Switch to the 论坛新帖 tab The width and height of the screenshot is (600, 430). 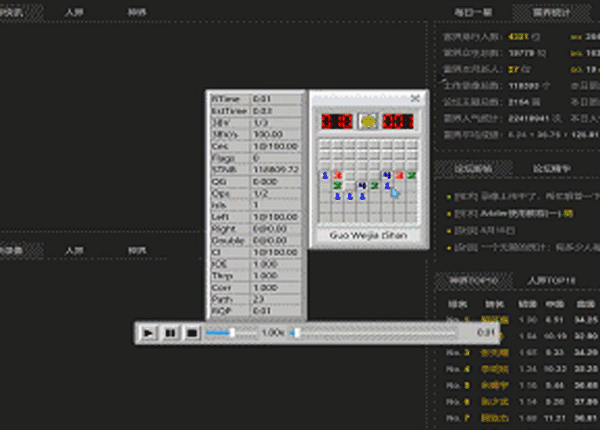[x=473, y=168]
